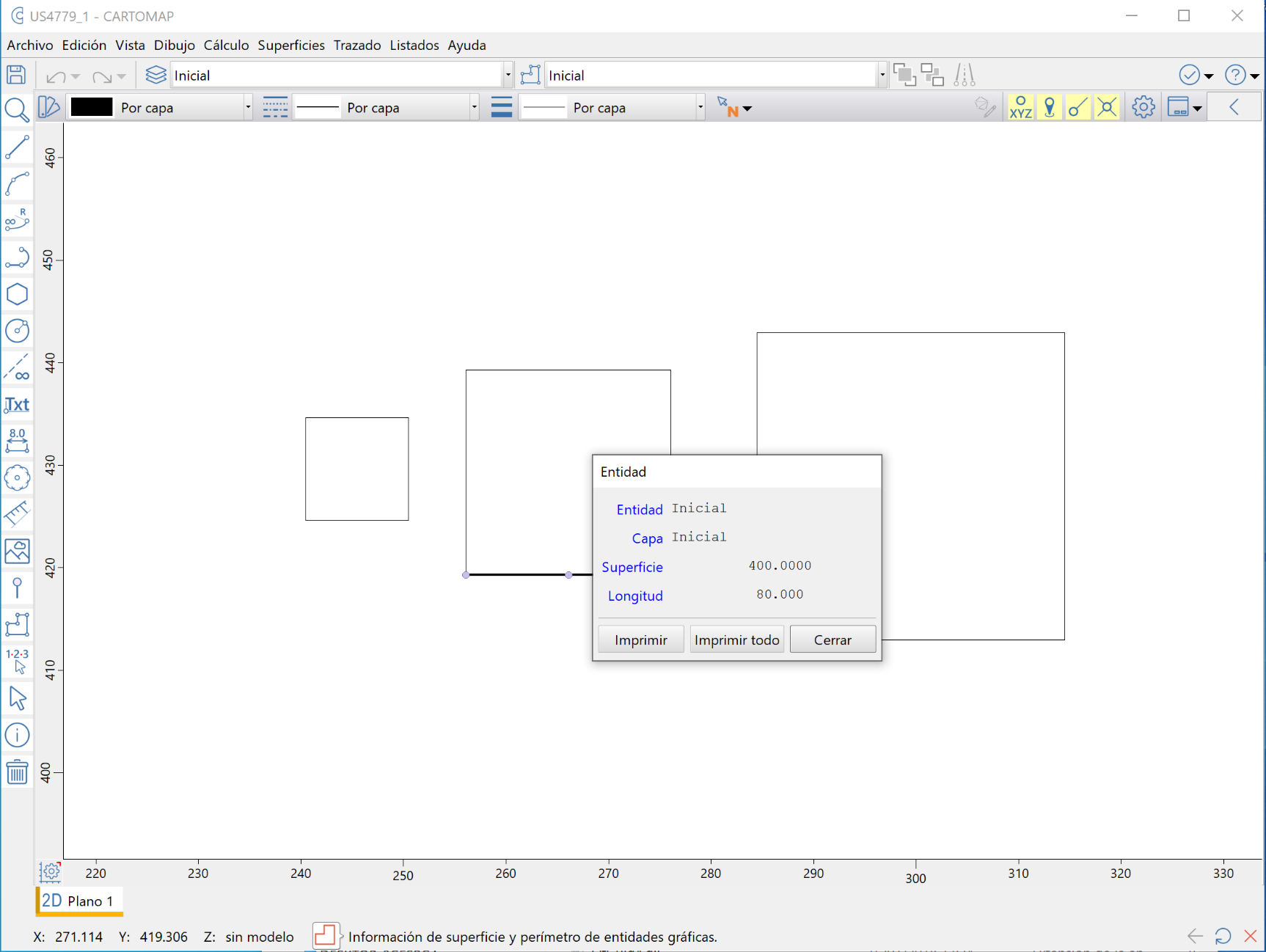Click the Cerrar button
The height and width of the screenshot is (952, 1266).
click(833, 640)
